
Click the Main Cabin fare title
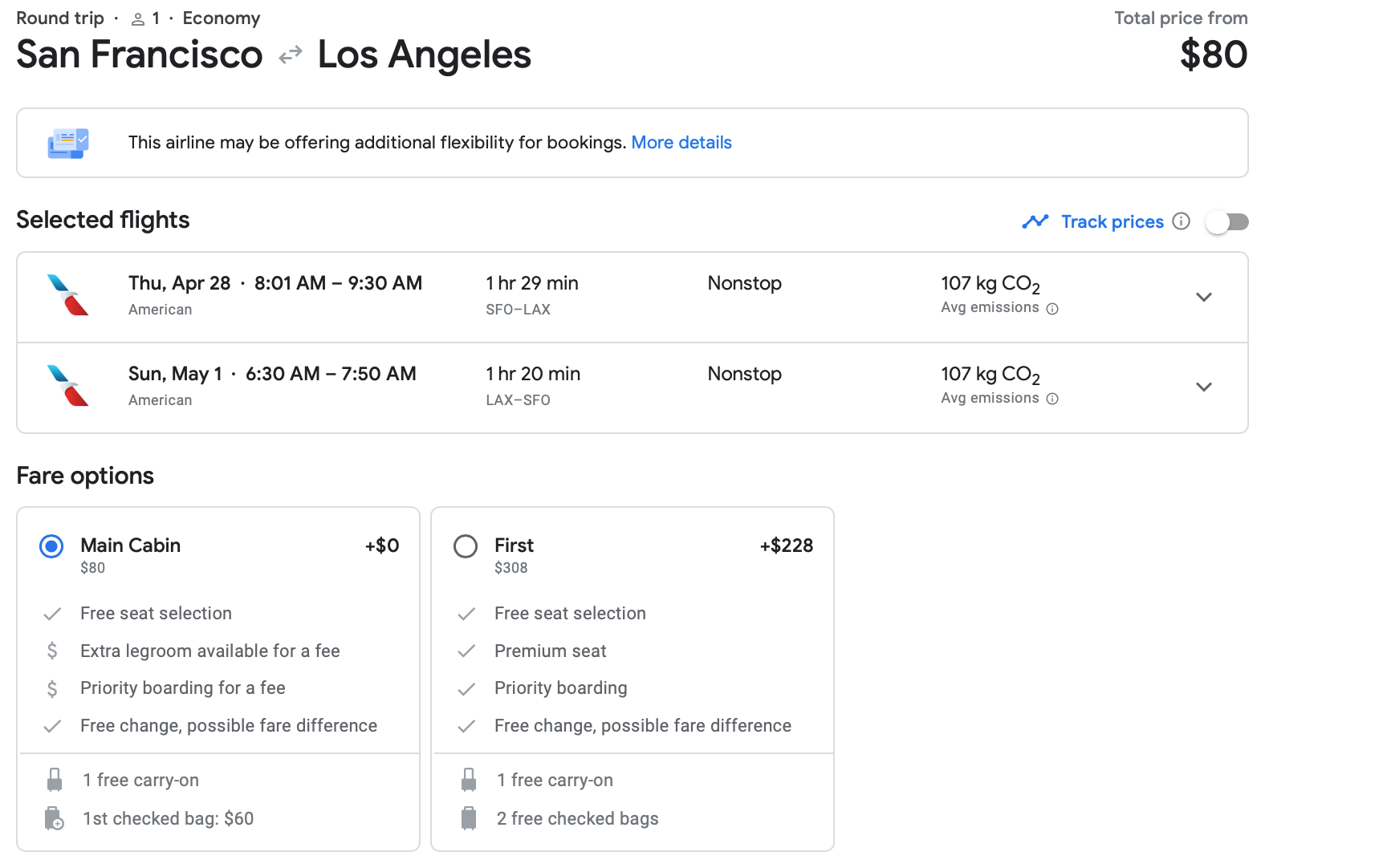point(130,546)
